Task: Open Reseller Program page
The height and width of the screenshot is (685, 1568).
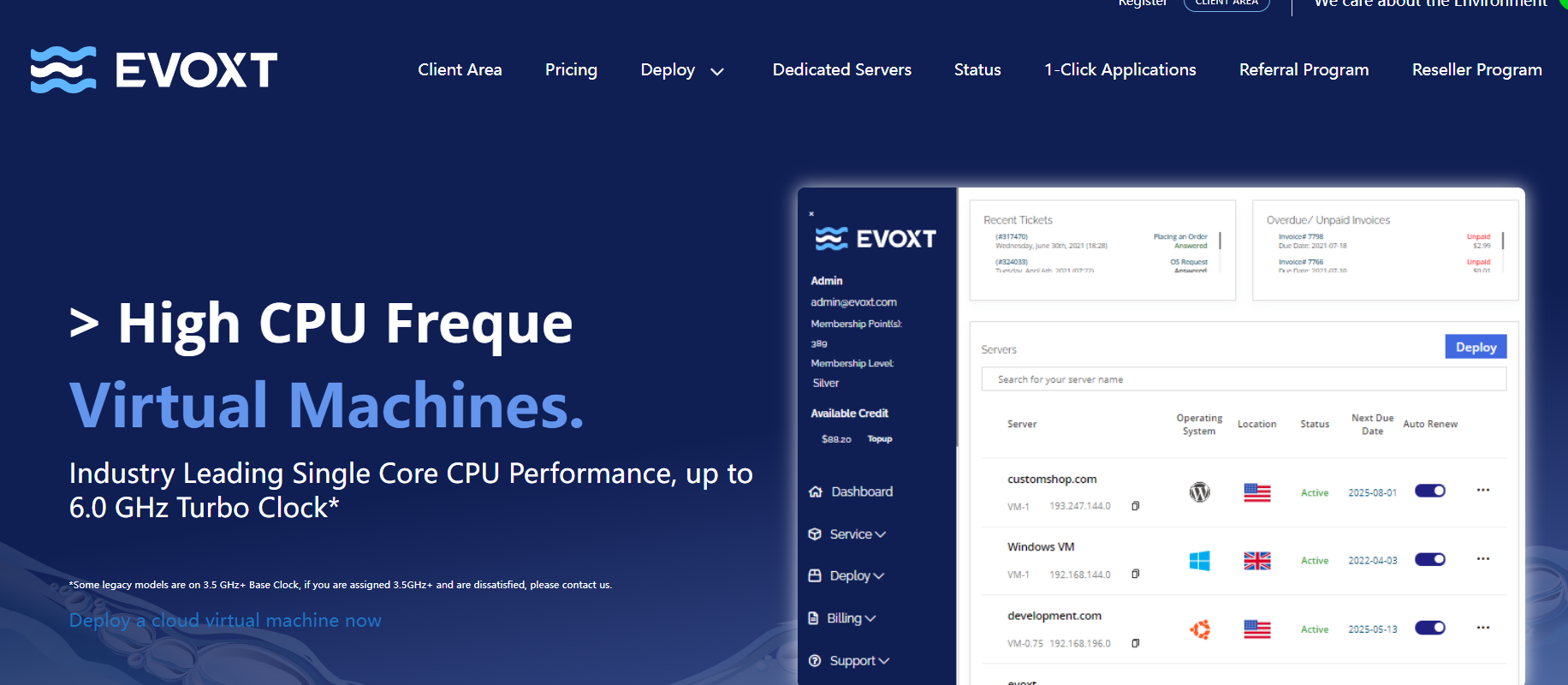Action: 1477,70
